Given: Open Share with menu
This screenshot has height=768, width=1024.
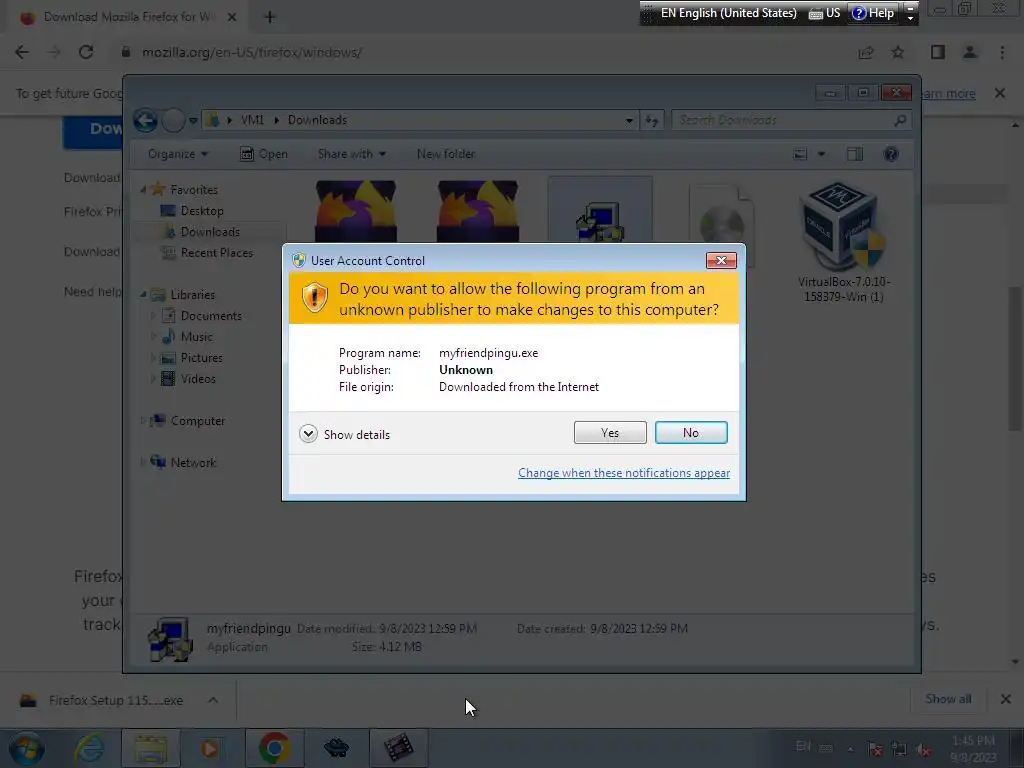Looking at the screenshot, I should tap(351, 154).
